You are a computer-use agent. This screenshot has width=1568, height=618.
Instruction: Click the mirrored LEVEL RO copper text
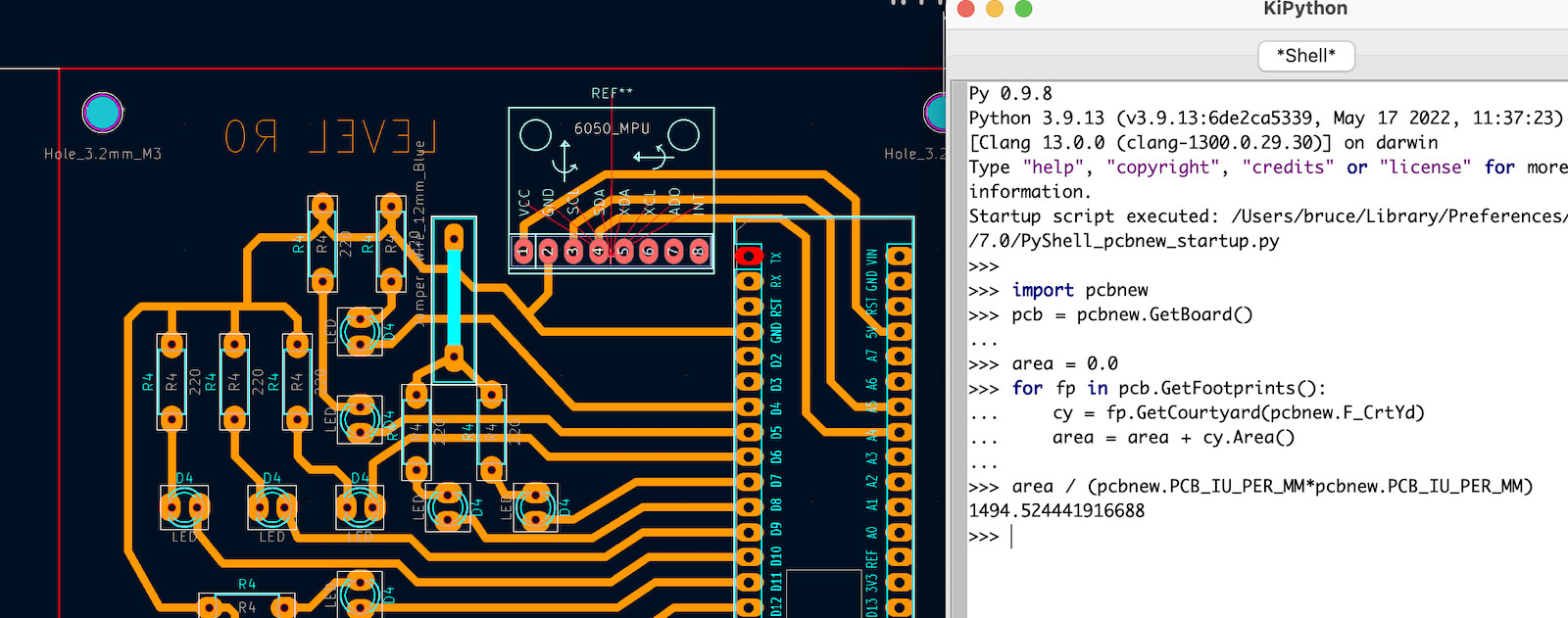(x=329, y=137)
